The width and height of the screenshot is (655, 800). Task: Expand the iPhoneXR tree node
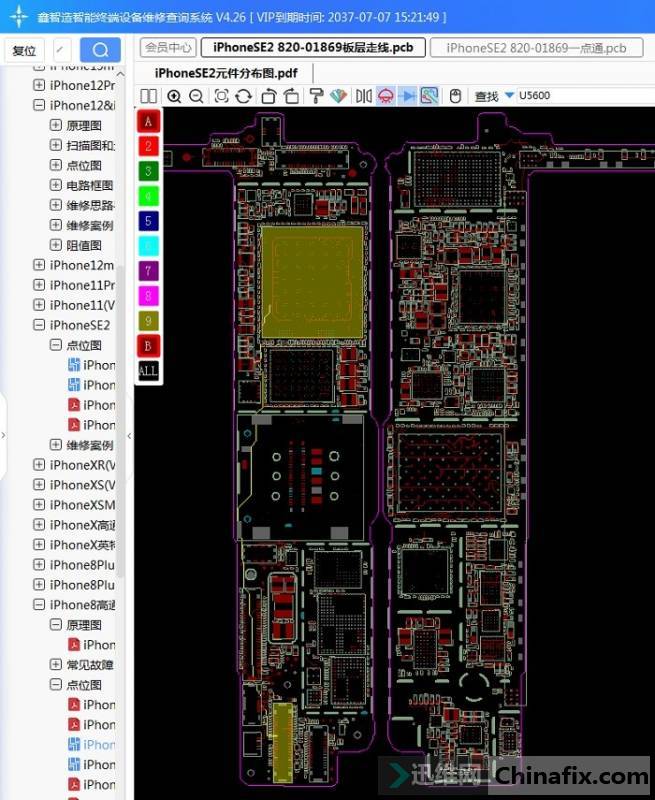[39, 465]
